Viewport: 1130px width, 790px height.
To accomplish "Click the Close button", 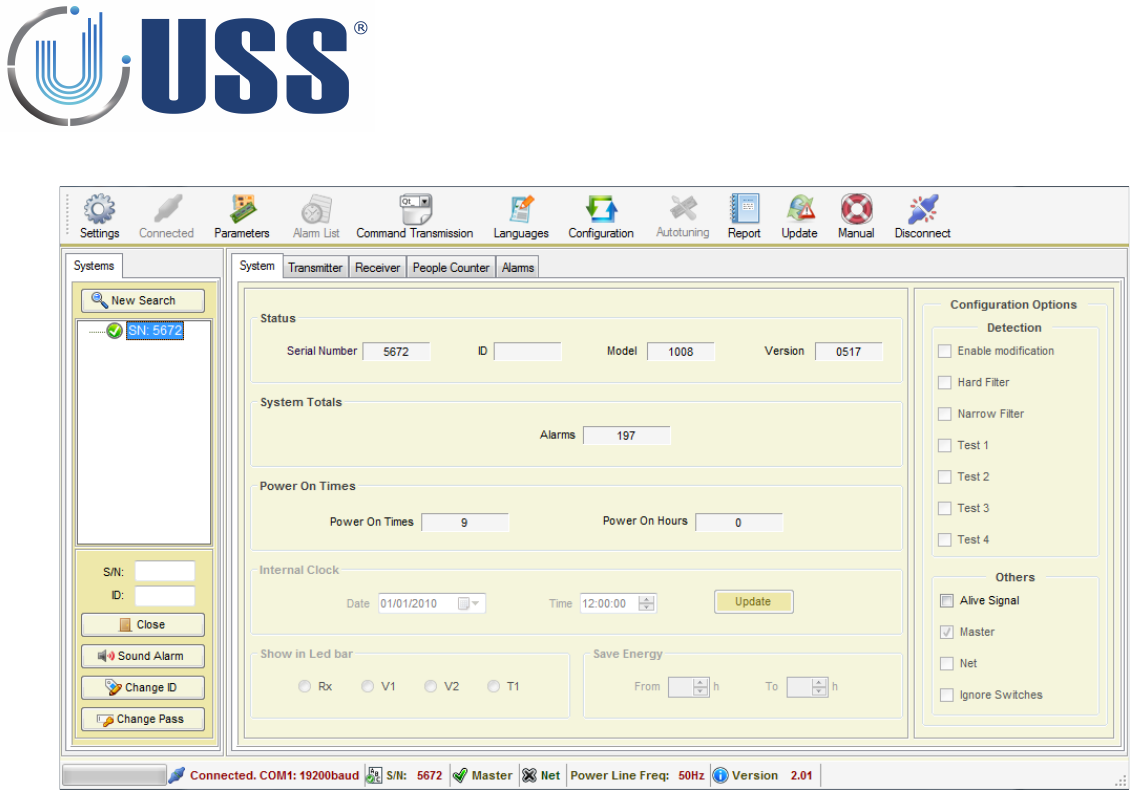I will pyautogui.click(x=143, y=625).
